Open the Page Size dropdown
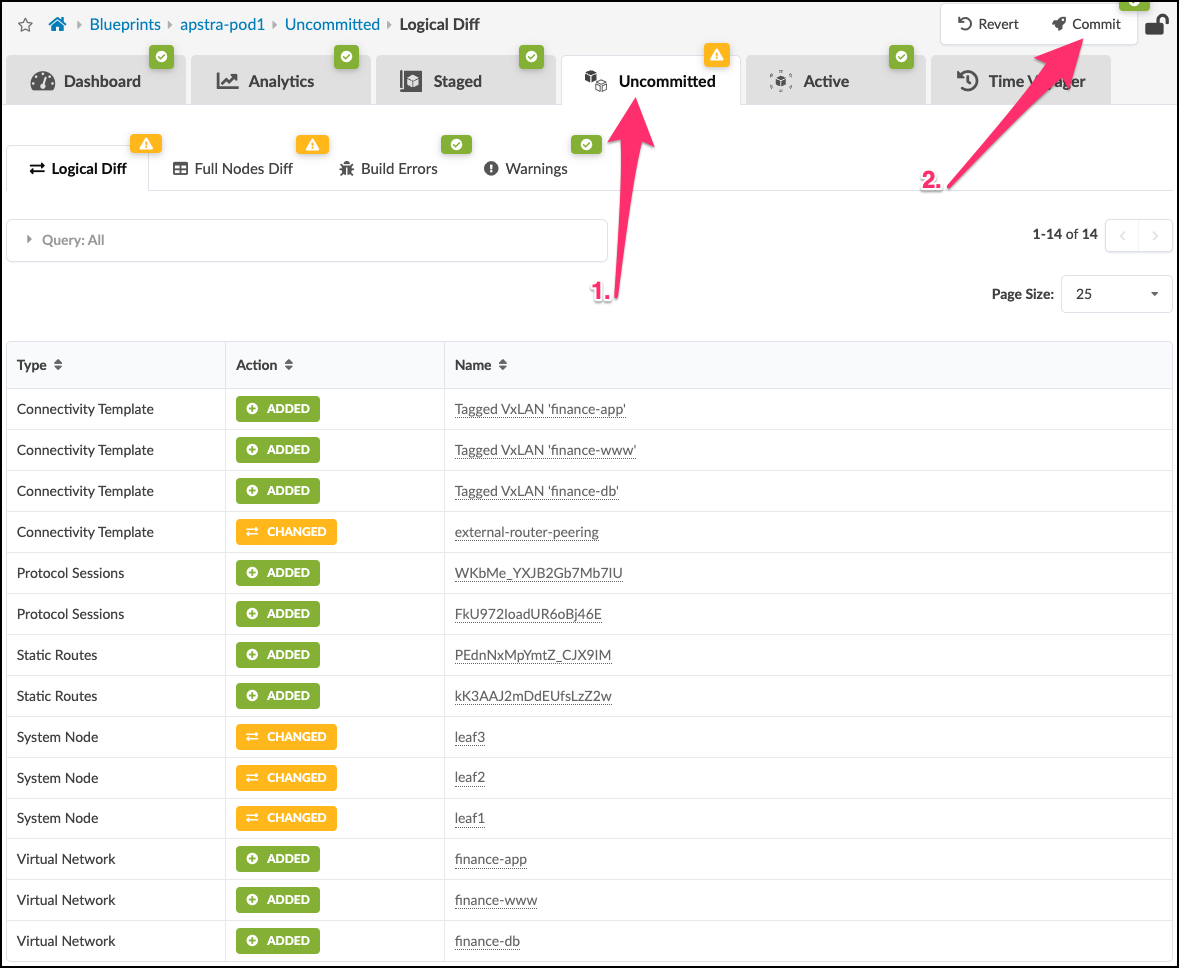 click(1116, 294)
